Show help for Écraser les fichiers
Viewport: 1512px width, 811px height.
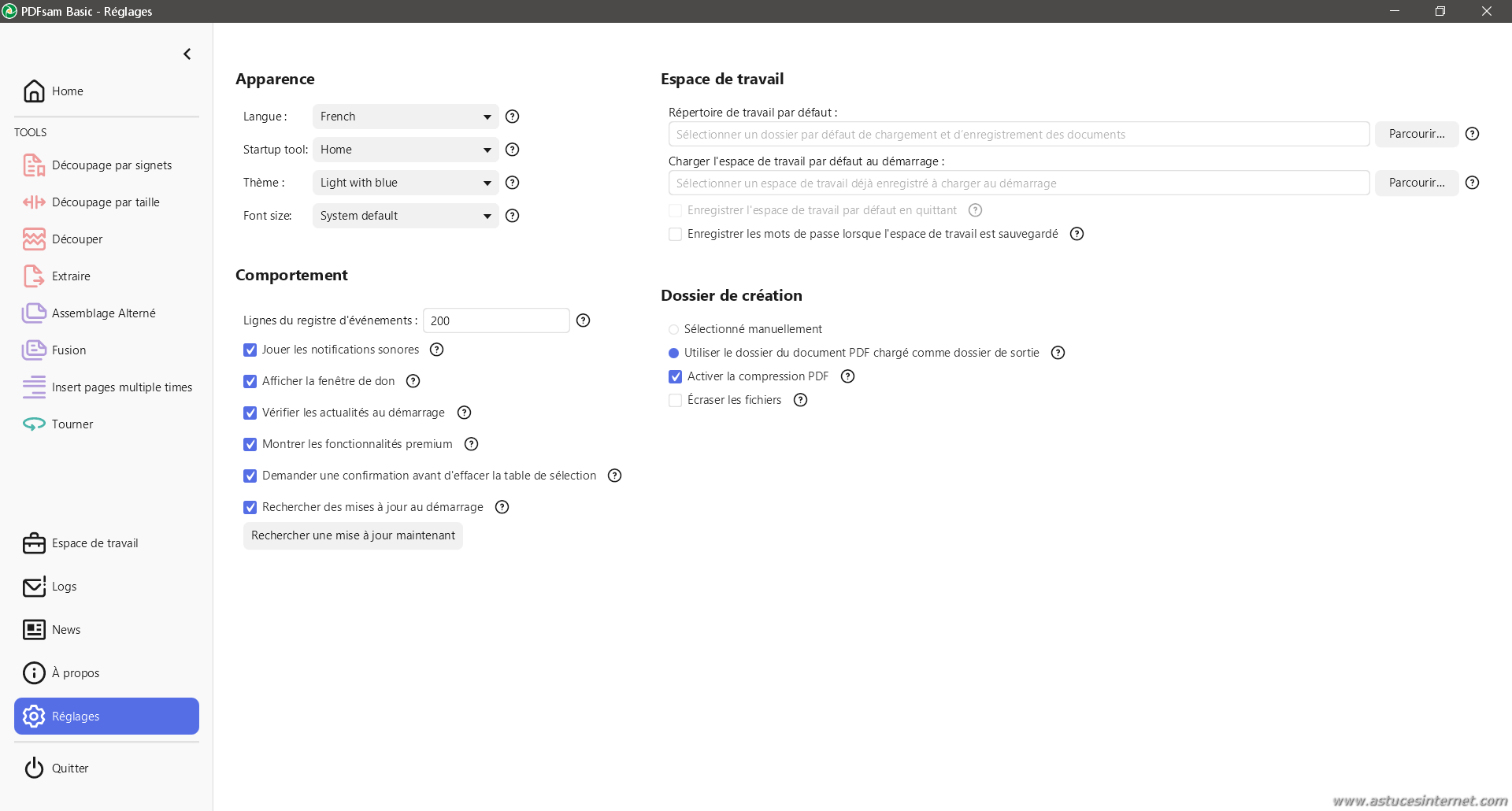point(801,400)
